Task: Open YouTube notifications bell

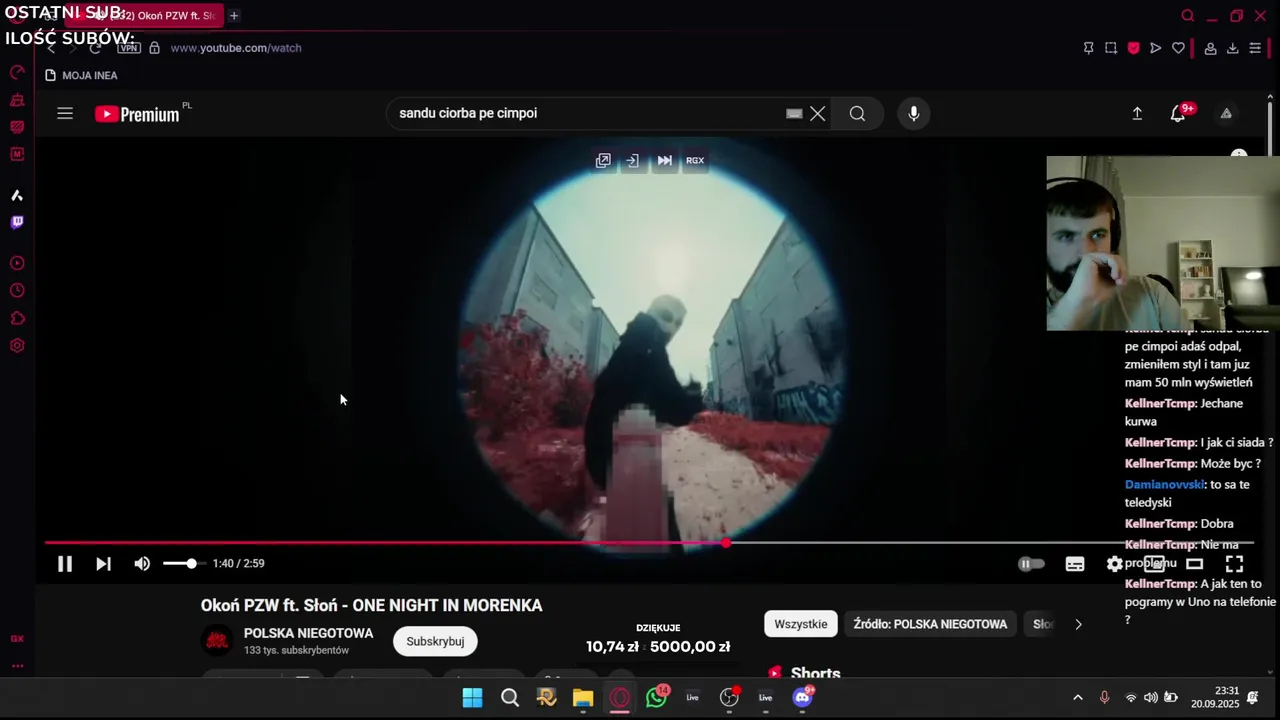Action: click(x=1179, y=113)
